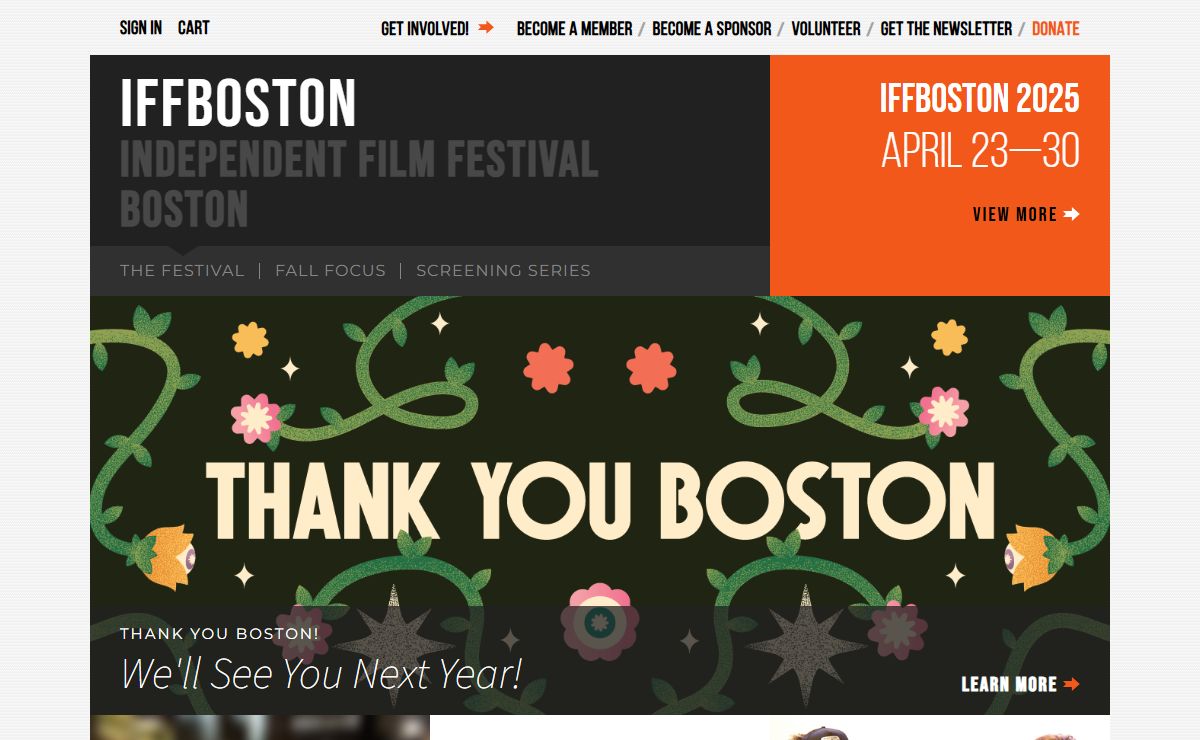Screen dimensions: 1200x740
Task: Click the orange arrow beside Get Involved
Action: coord(486,28)
